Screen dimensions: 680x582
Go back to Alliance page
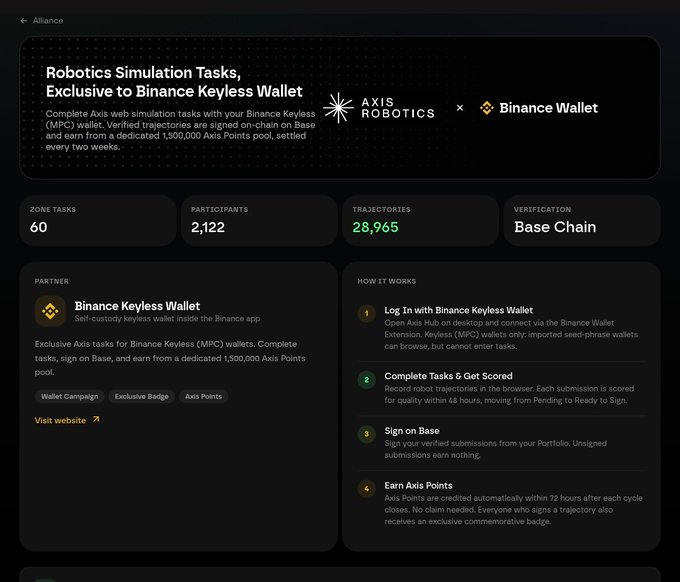42,21
